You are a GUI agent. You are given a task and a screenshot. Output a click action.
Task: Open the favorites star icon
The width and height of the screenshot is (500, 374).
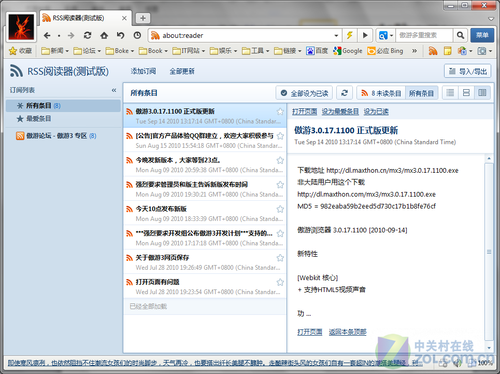(13, 51)
